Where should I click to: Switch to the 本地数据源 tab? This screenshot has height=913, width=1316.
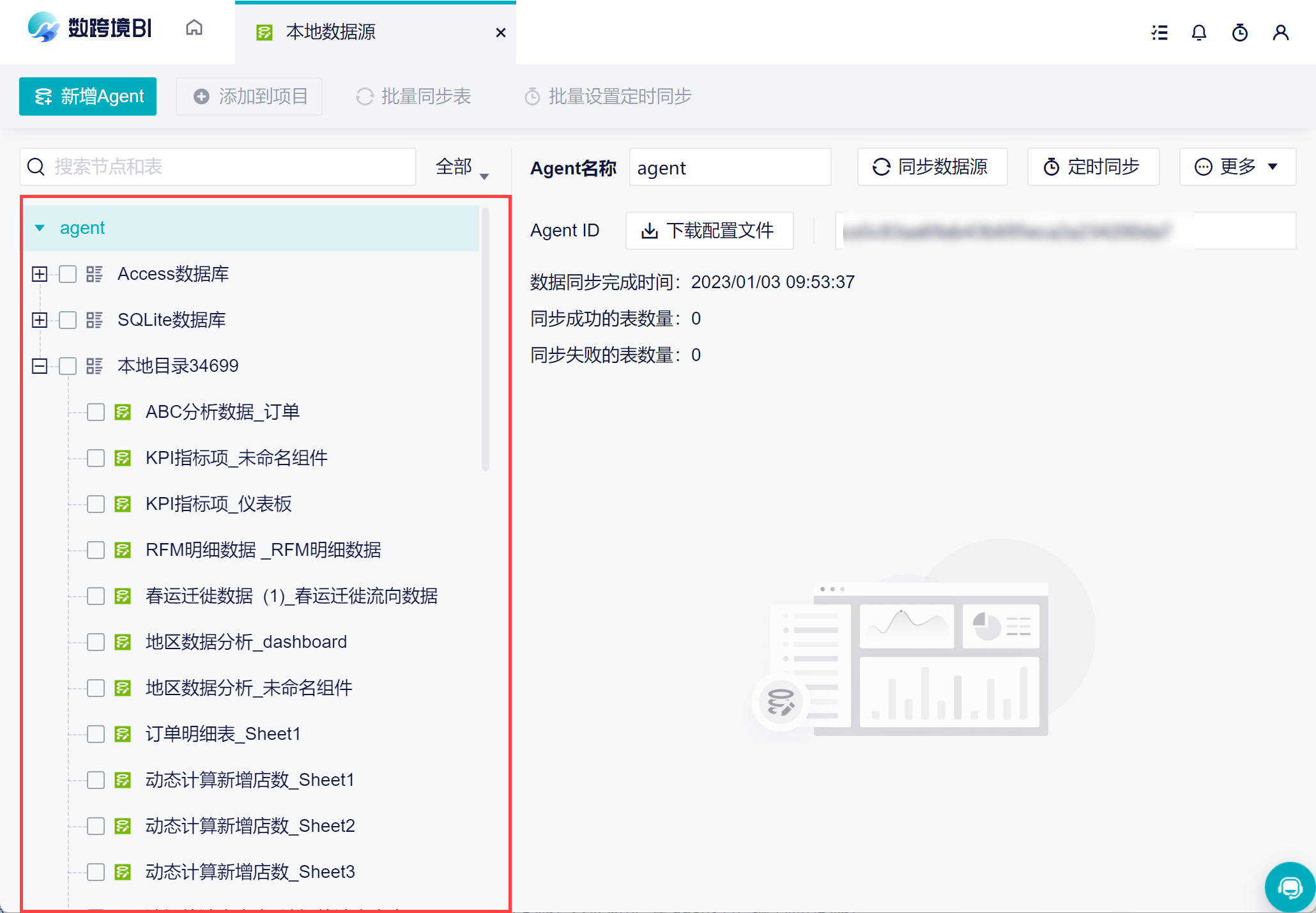tap(331, 32)
